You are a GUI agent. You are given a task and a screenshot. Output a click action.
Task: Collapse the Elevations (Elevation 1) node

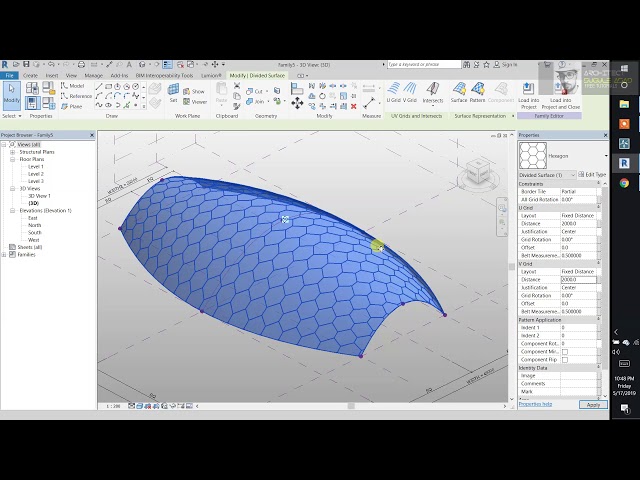(x=12, y=211)
